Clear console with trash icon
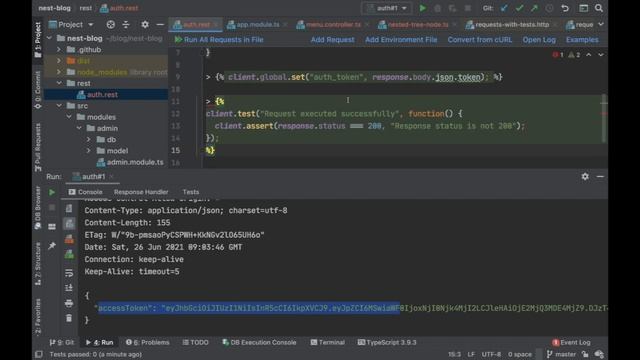This screenshot has width=640, height=360. tap(69, 318)
